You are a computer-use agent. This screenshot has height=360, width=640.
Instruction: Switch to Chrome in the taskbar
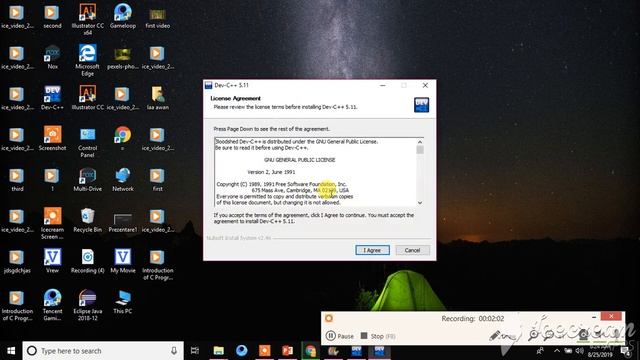(310, 351)
